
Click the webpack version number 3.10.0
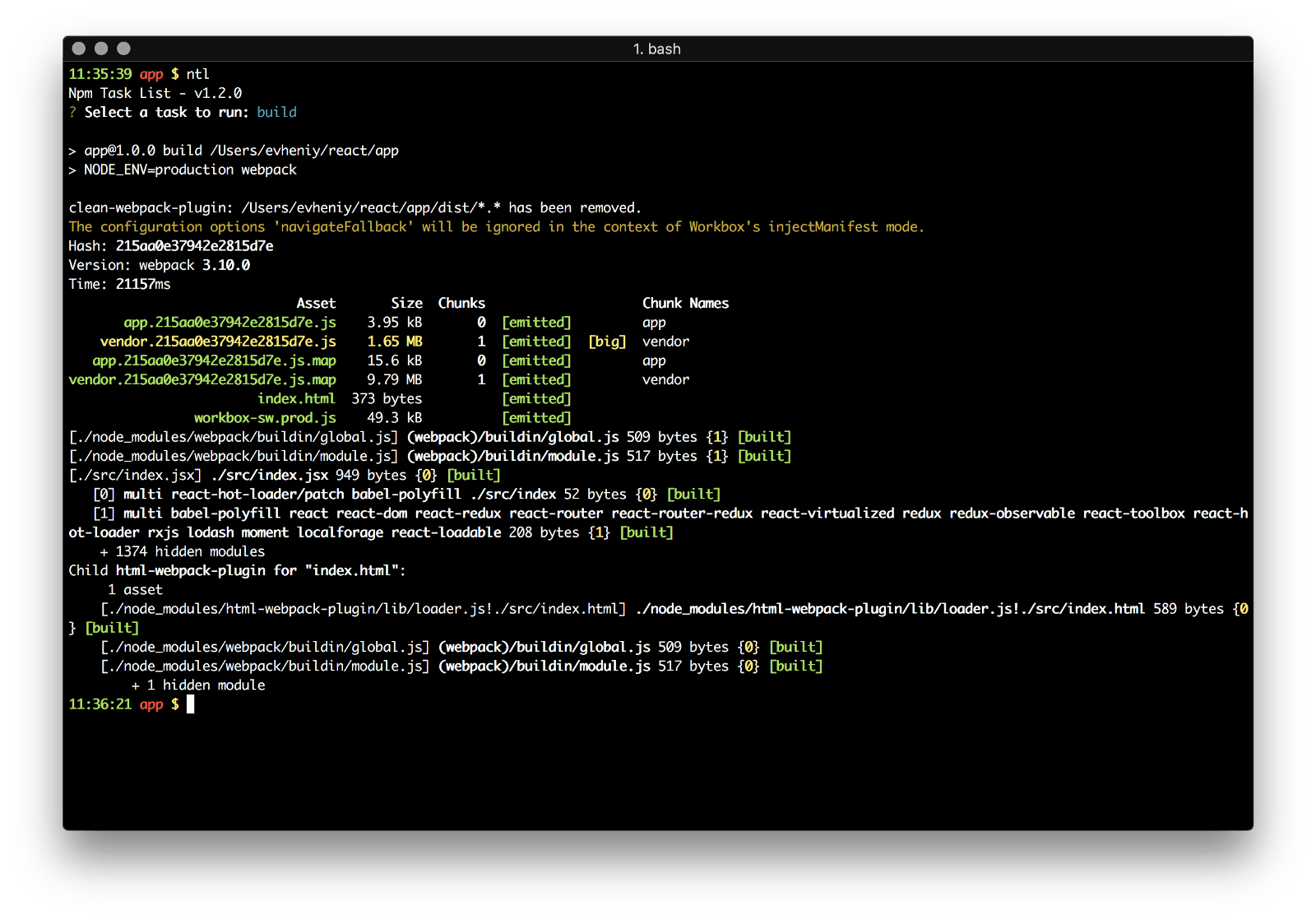(226, 265)
